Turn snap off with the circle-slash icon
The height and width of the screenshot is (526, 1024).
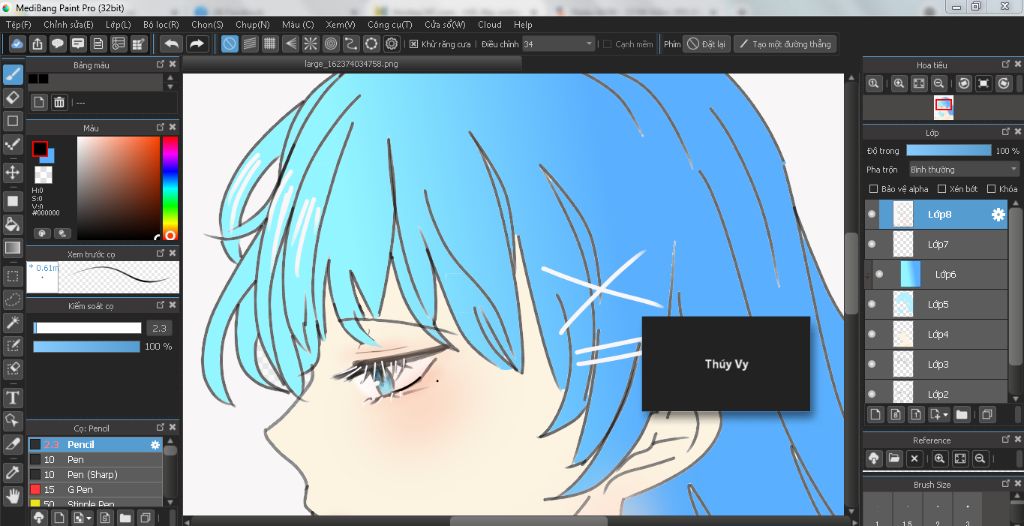(x=229, y=44)
